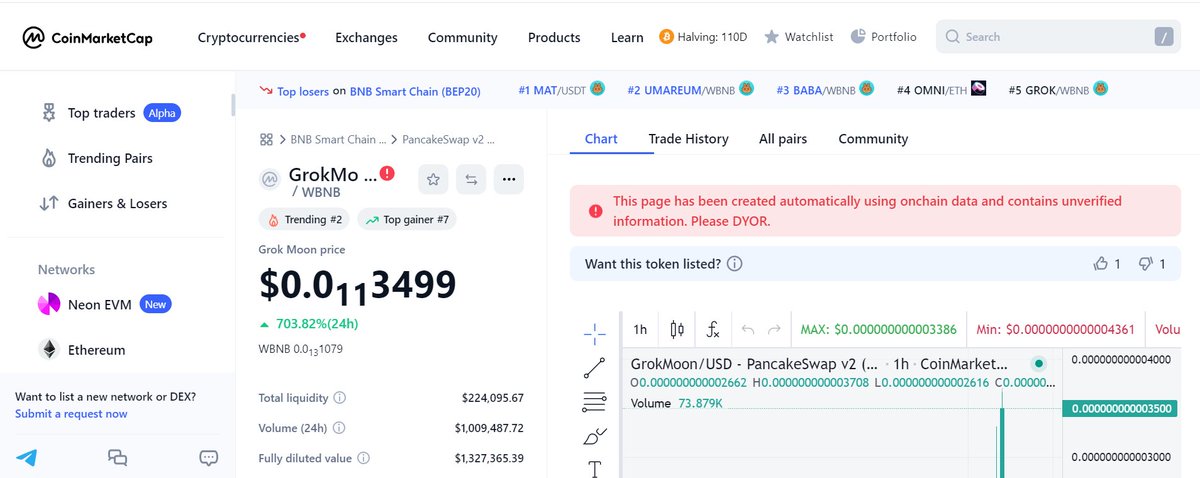Click the PancakeSwap v2 breadcrumb
The height and width of the screenshot is (478, 1200).
tap(449, 140)
